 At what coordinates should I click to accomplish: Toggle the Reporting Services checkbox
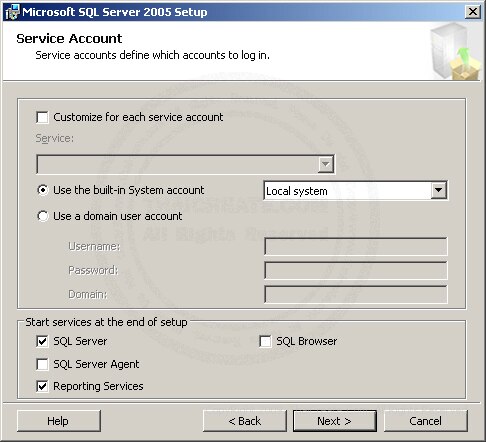click(42, 386)
